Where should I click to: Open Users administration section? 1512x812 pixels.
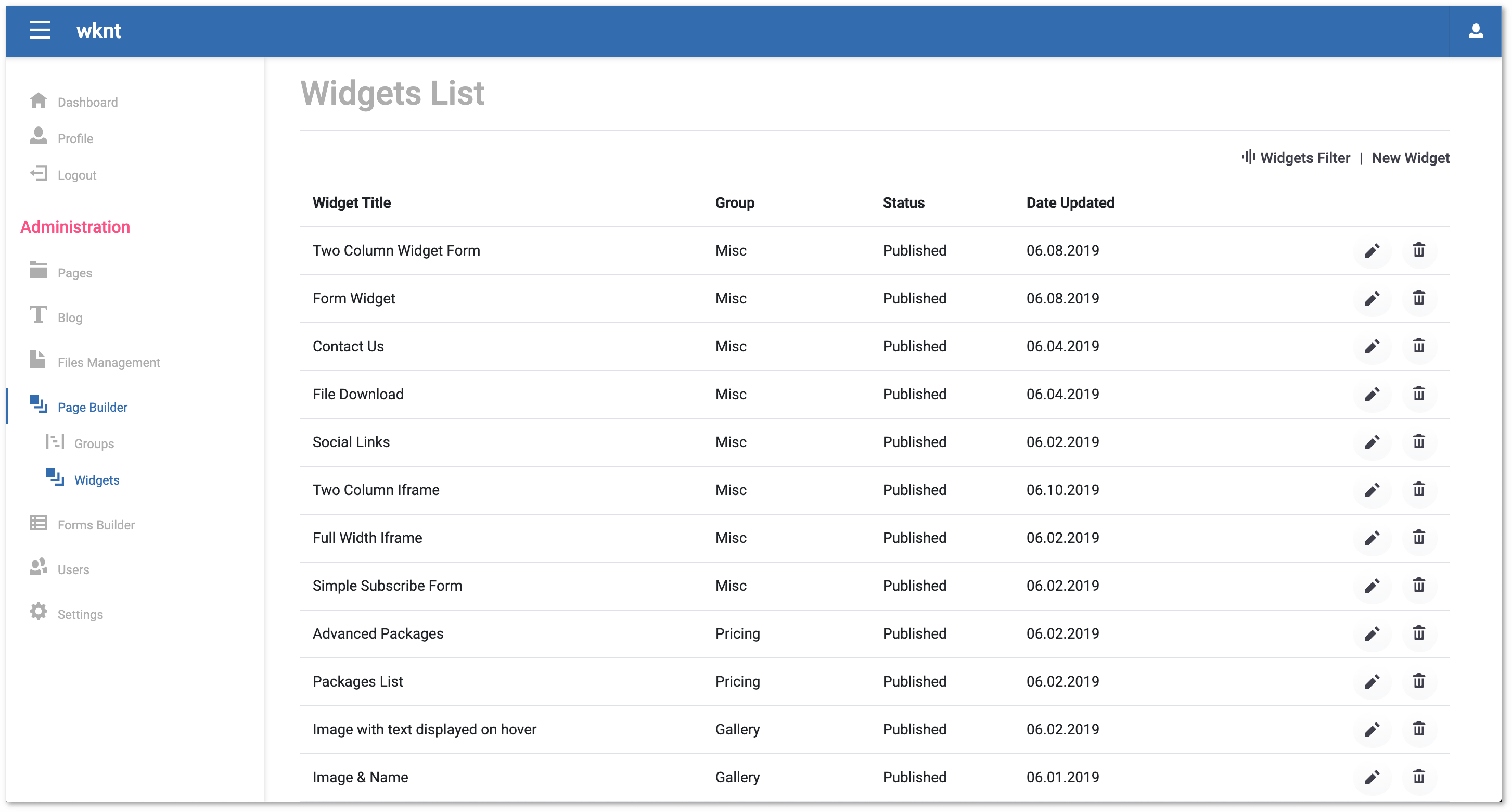point(59,568)
